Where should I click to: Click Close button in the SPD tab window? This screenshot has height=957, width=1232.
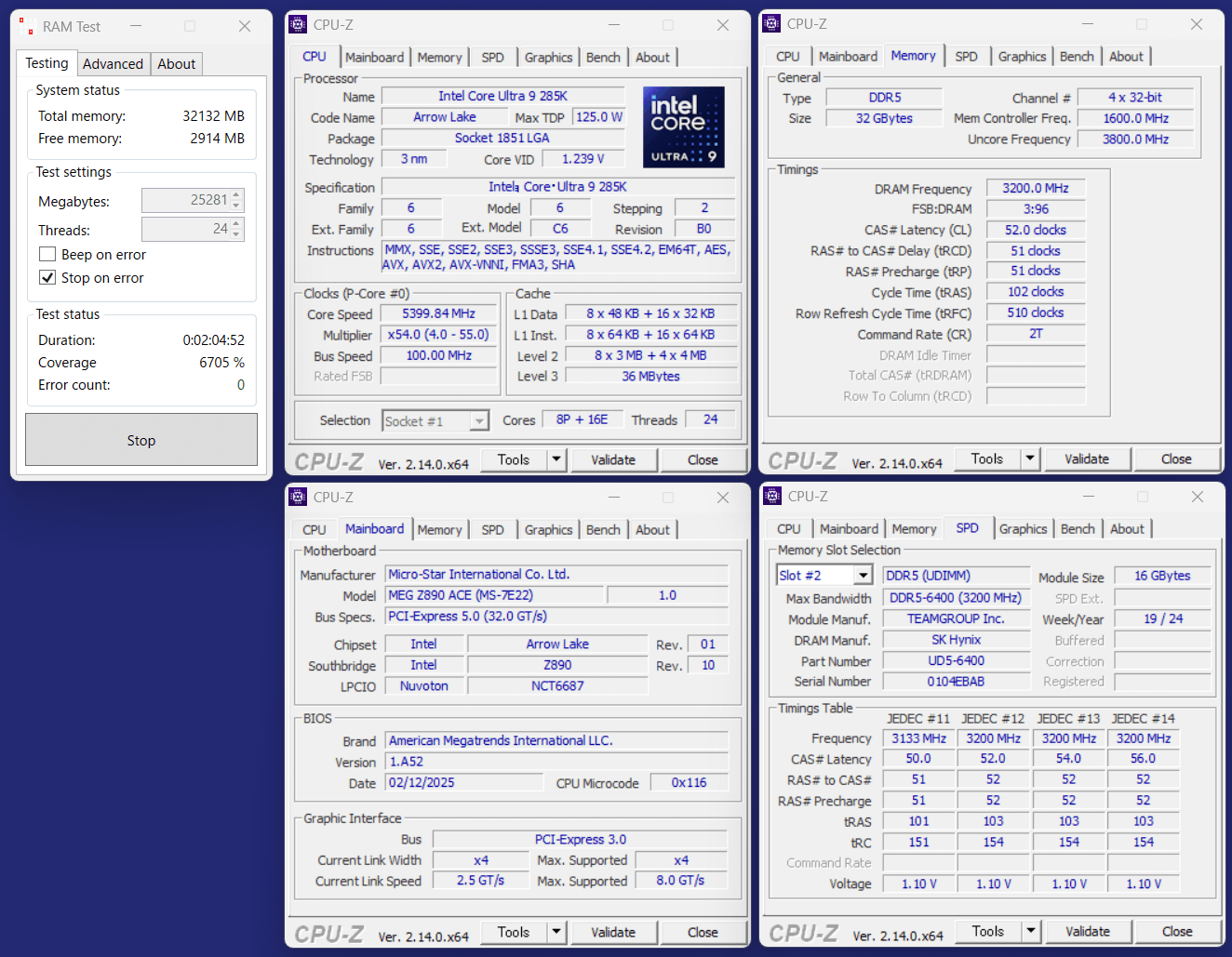(1177, 931)
